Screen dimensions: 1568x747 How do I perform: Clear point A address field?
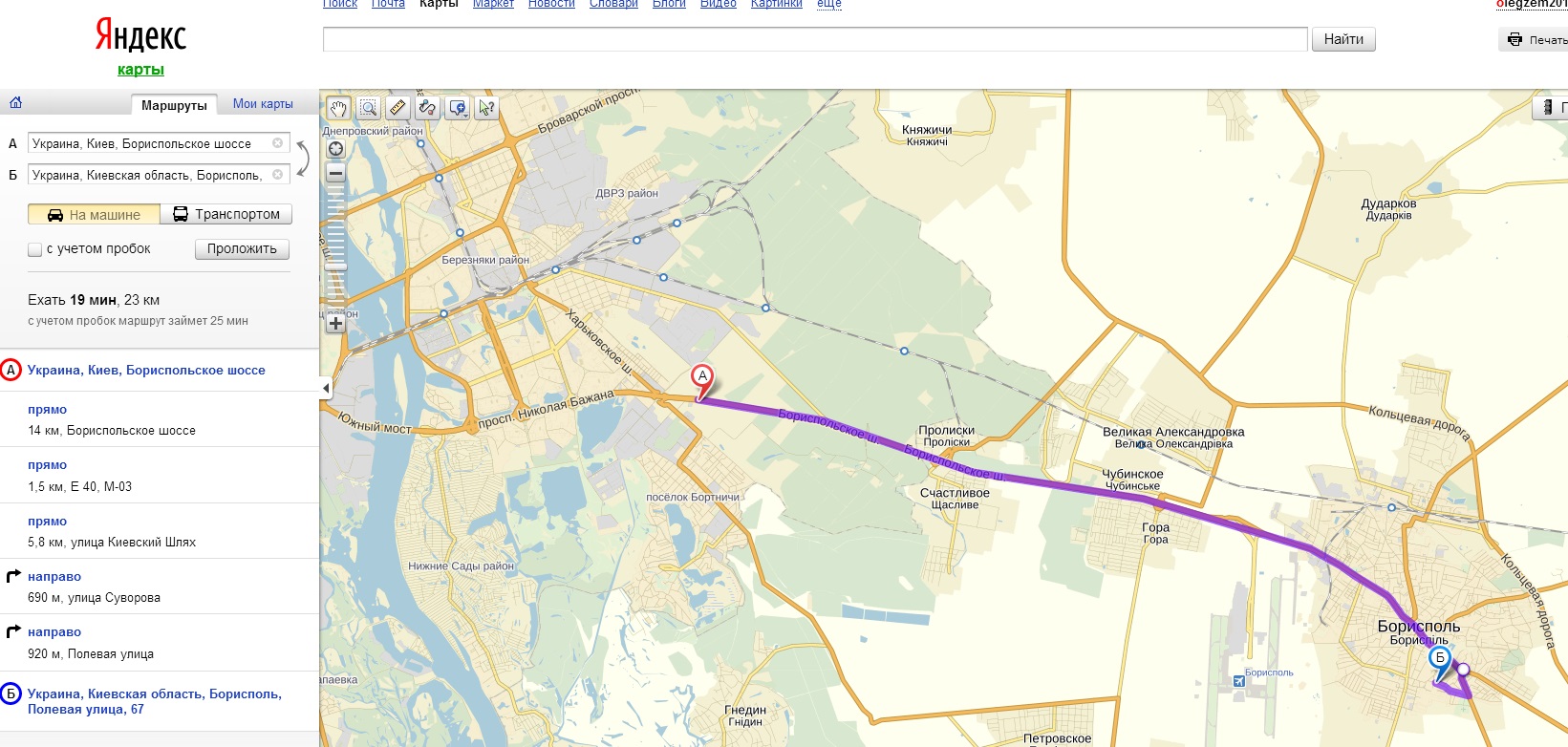coord(278,143)
